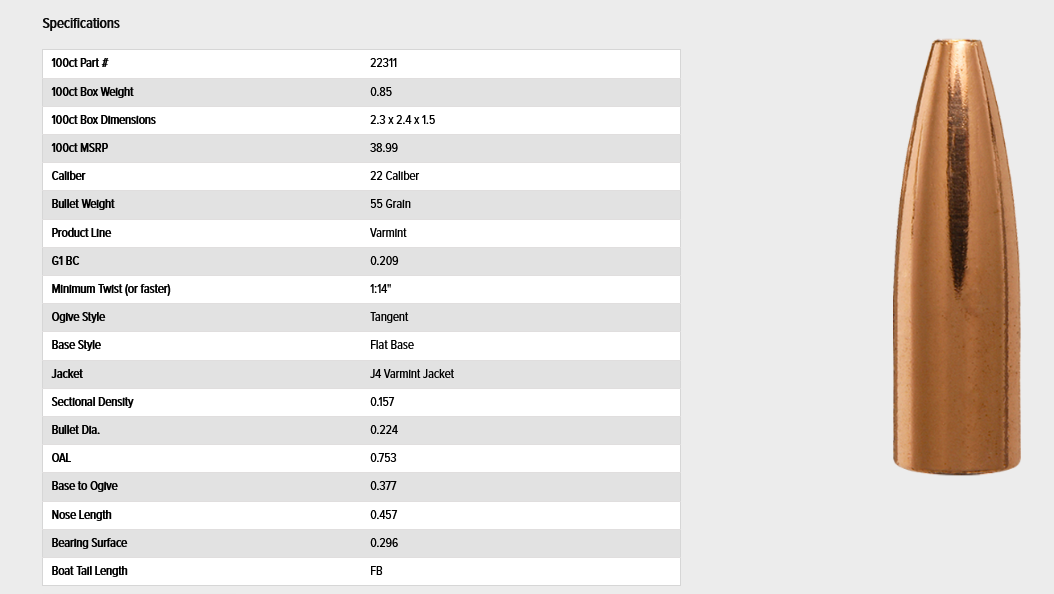Viewport: 1054px width, 594px height.
Task: Click the J4 Varmint Jacket value
Action: (411, 374)
